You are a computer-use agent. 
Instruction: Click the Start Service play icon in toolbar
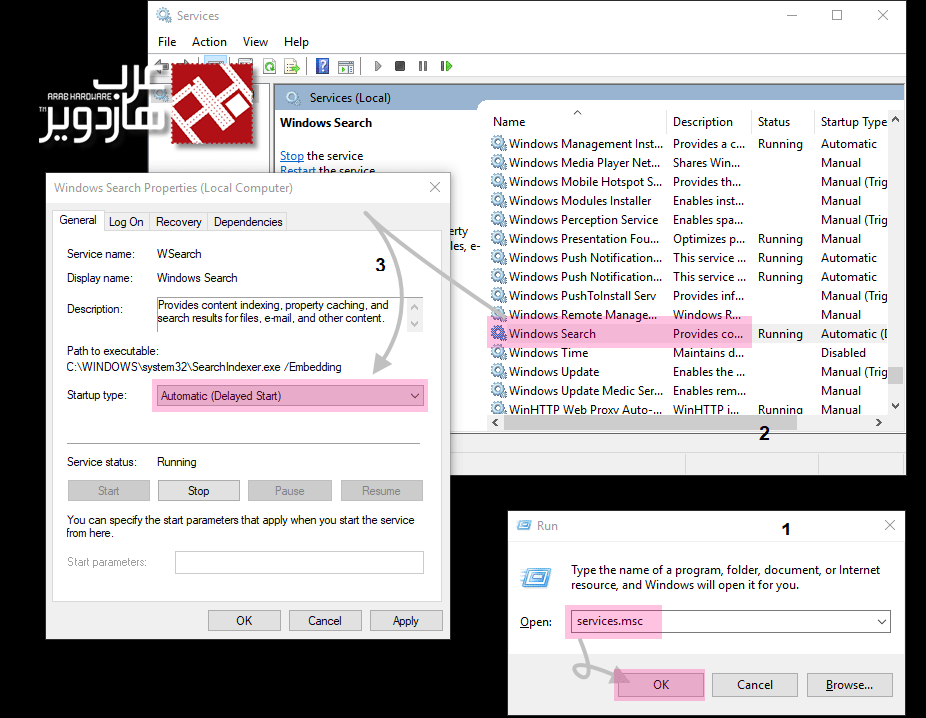tap(378, 66)
